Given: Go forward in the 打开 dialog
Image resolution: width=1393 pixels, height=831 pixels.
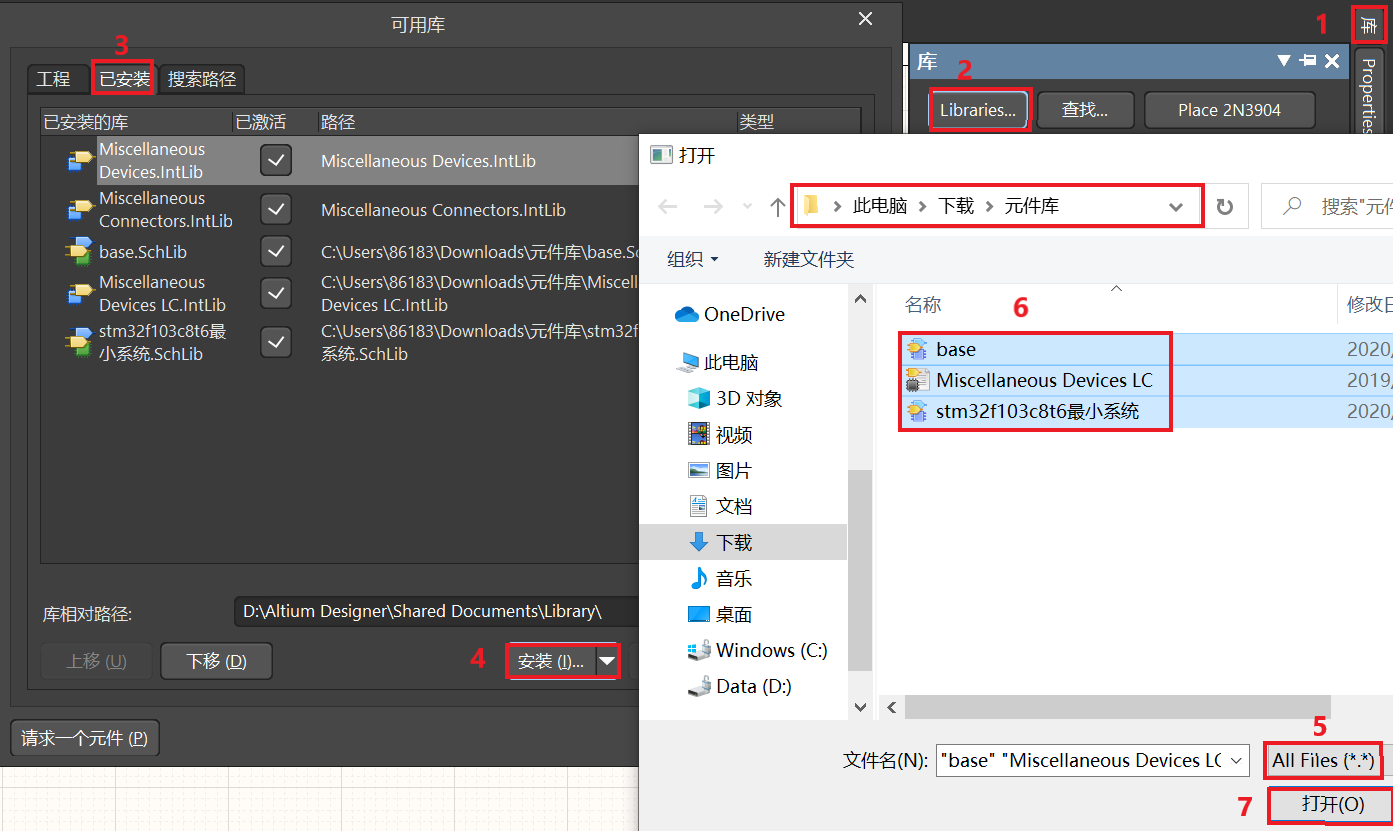Looking at the screenshot, I should pos(713,207).
